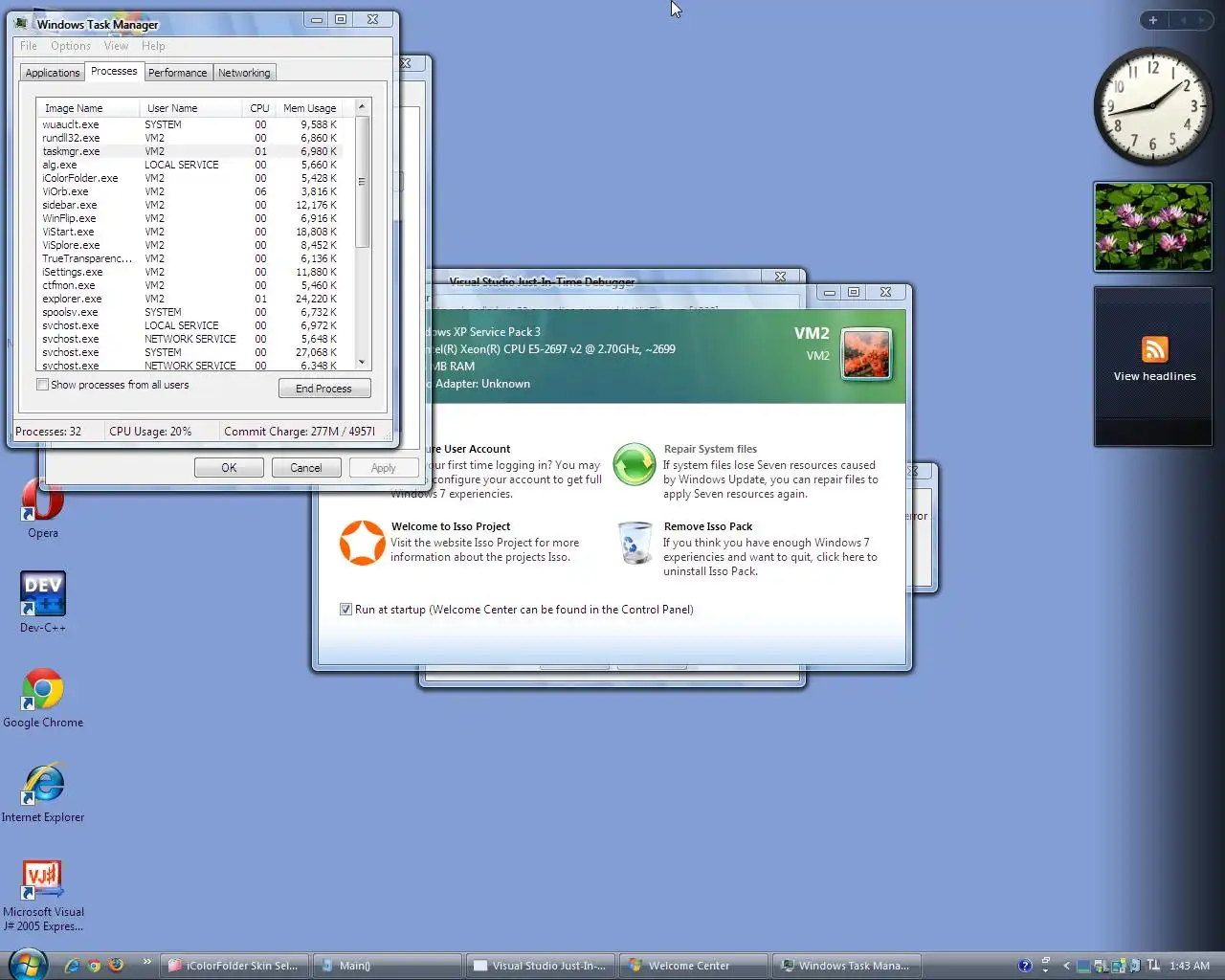Switch to the Performance tab
The width and height of the screenshot is (1225, 980).
click(177, 73)
